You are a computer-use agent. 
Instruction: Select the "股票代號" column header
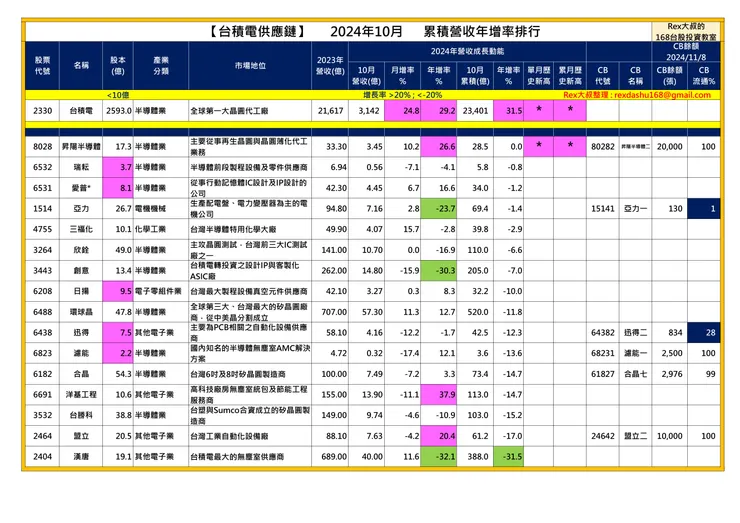[x=42, y=66]
